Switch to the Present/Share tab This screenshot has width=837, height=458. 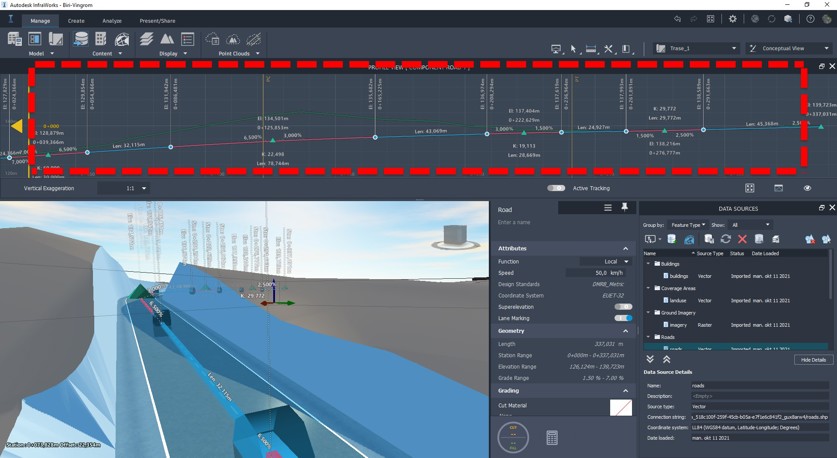[x=157, y=21]
